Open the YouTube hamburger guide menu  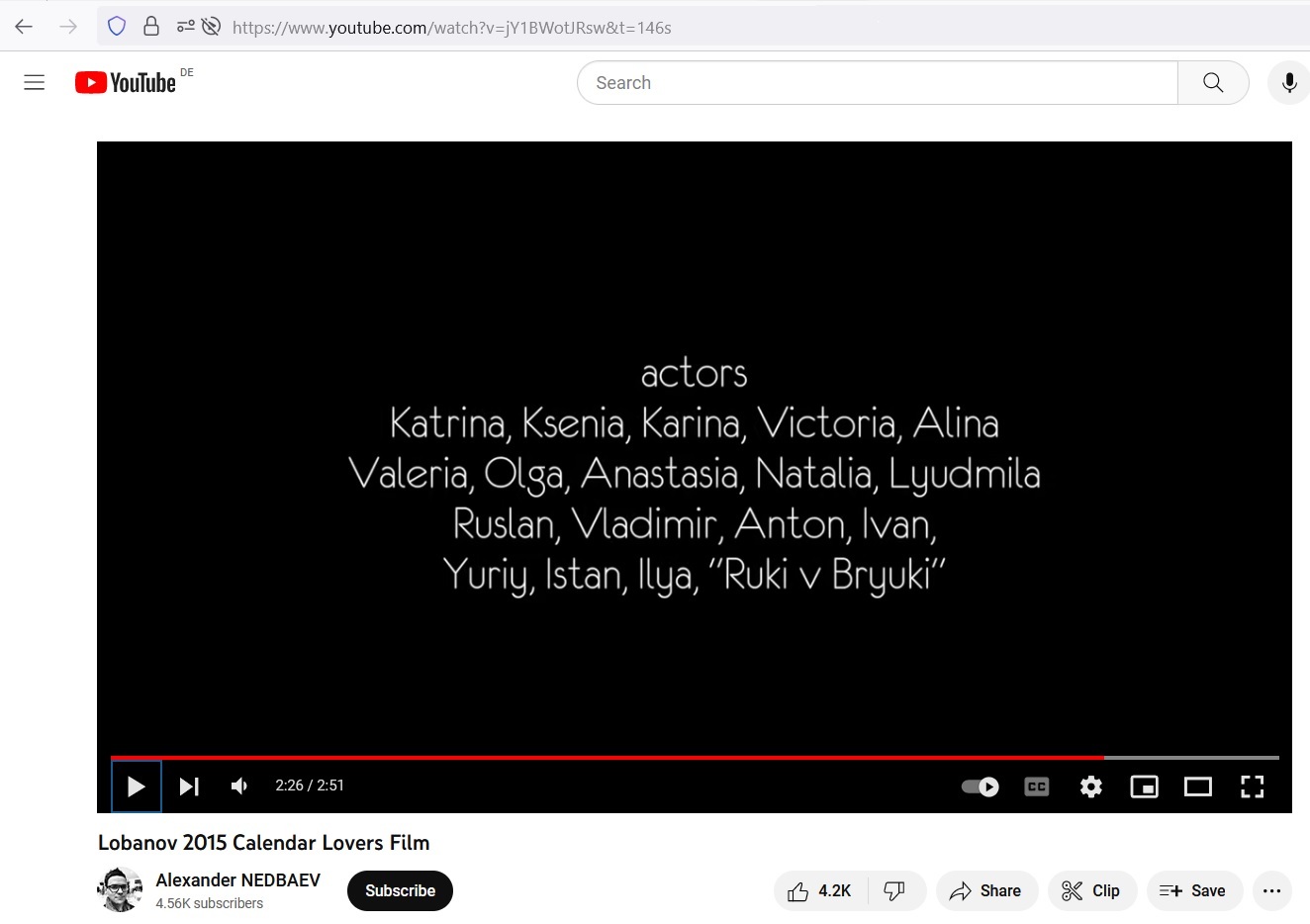click(x=35, y=82)
